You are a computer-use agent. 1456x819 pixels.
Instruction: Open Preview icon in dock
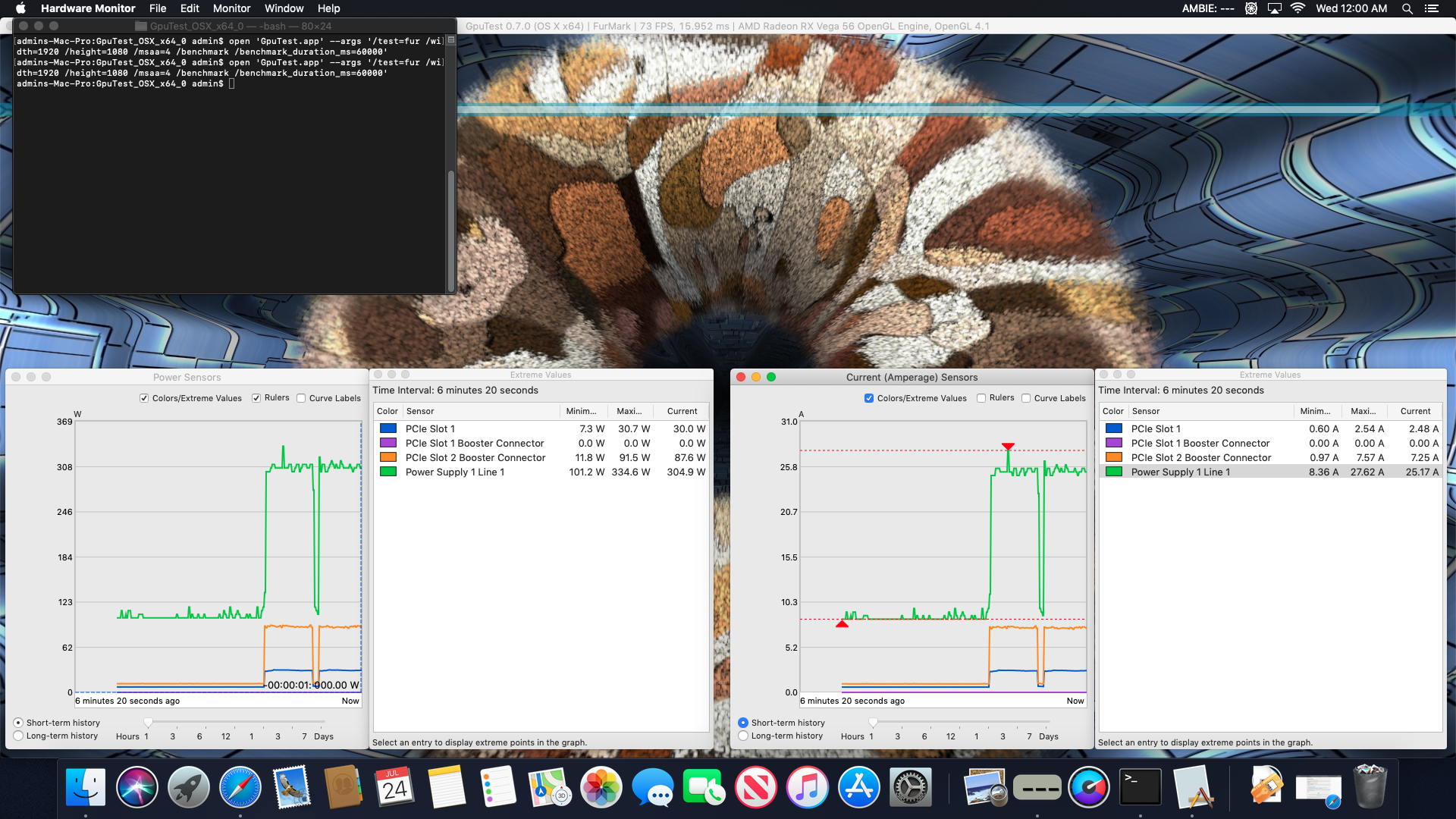pos(985,787)
